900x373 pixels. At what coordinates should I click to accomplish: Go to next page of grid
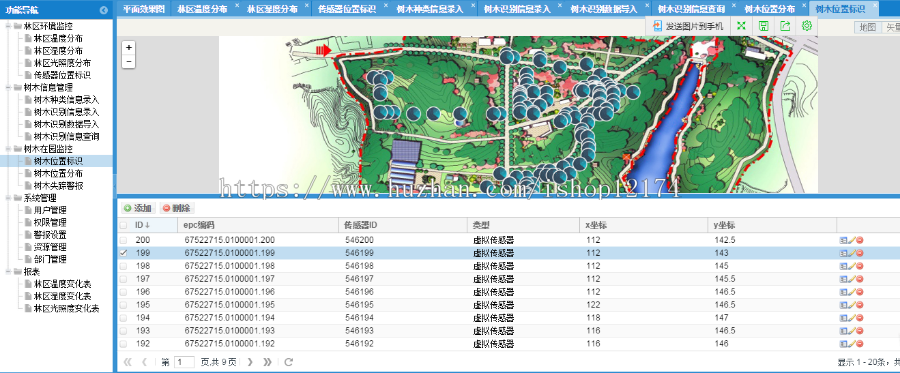click(x=250, y=362)
